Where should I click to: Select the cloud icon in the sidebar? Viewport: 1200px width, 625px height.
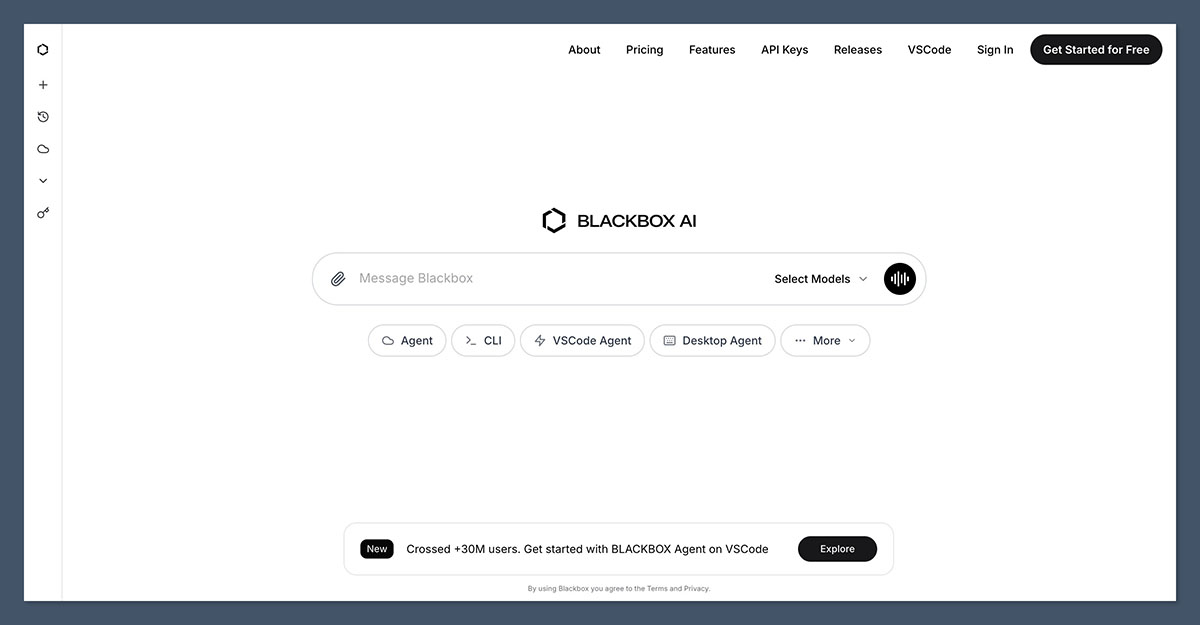tap(43, 148)
